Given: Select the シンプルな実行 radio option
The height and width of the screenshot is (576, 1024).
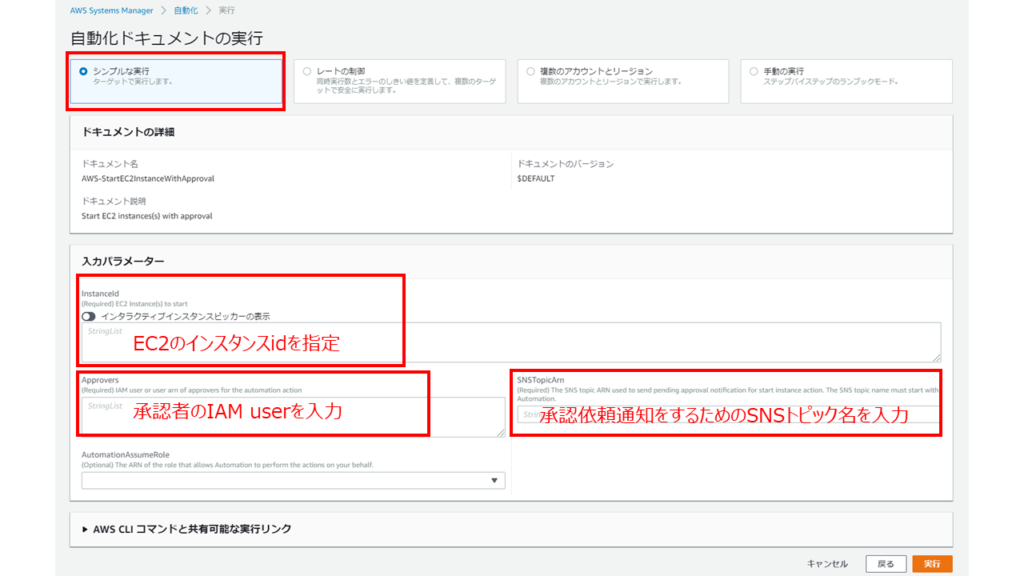Looking at the screenshot, I should click(83, 72).
